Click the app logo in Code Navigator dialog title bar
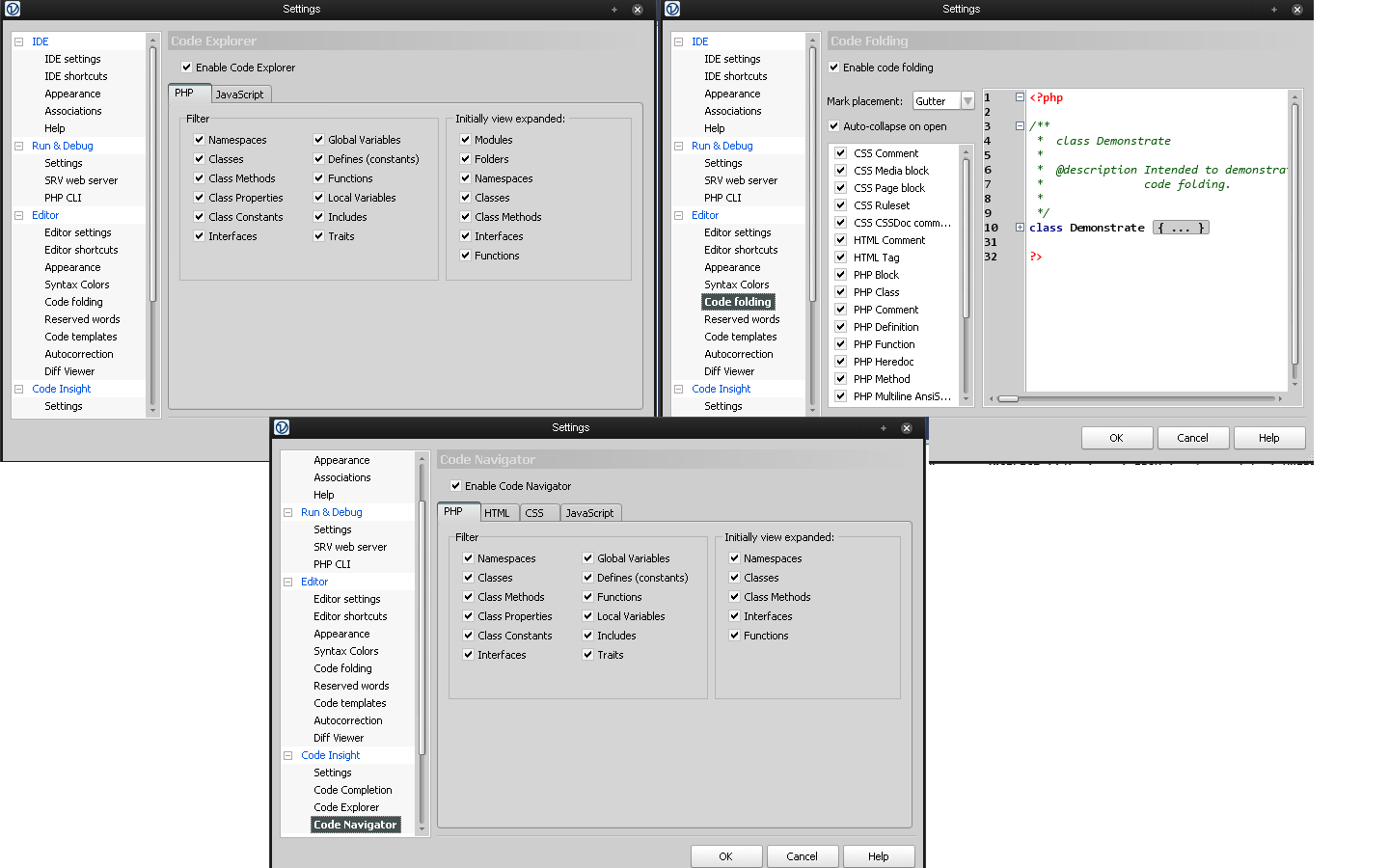Screen dimensions: 1389x868 [282, 427]
